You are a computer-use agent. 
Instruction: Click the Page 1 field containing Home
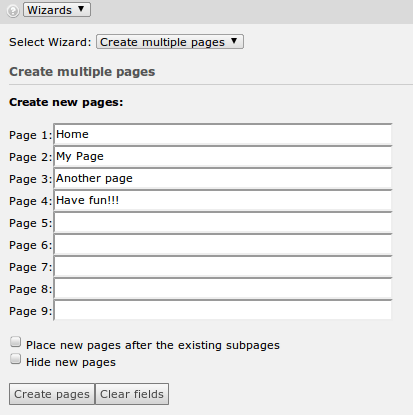click(223, 134)
